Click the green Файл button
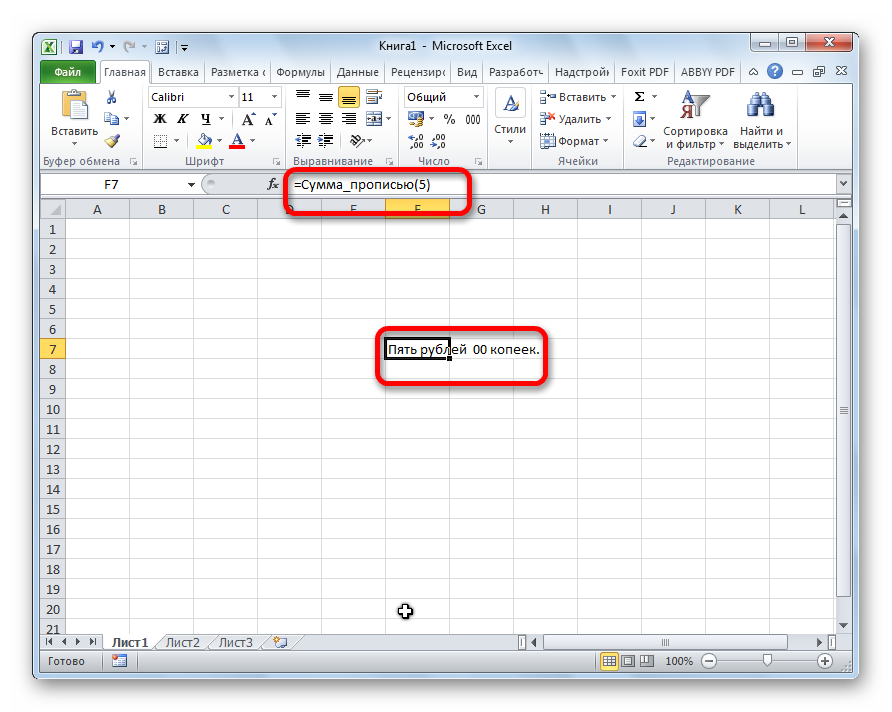 click(67, 72)
